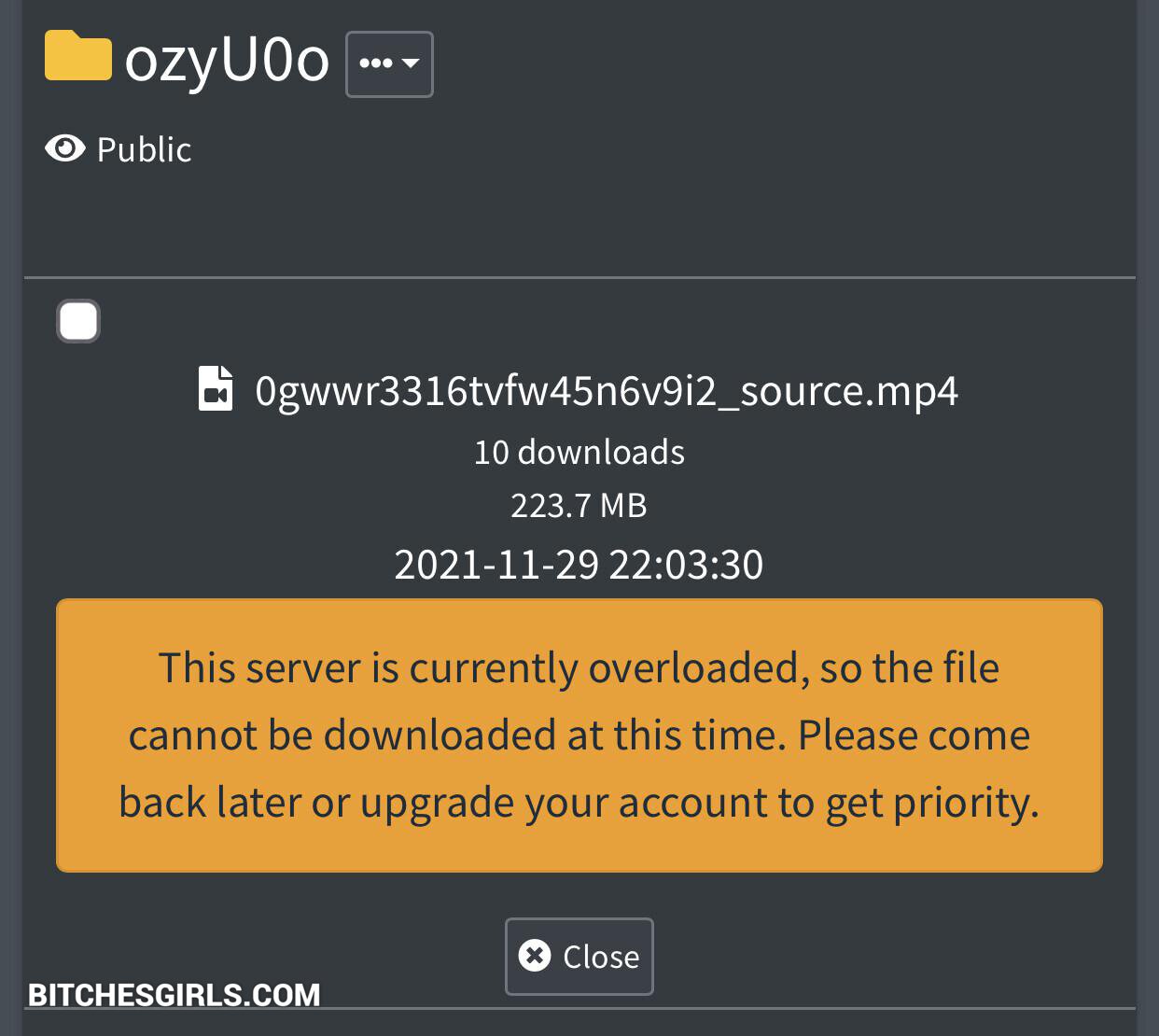The image size is (1159, 1036).
Task: Click the horizontal divider below folder header
Action: 579,277
